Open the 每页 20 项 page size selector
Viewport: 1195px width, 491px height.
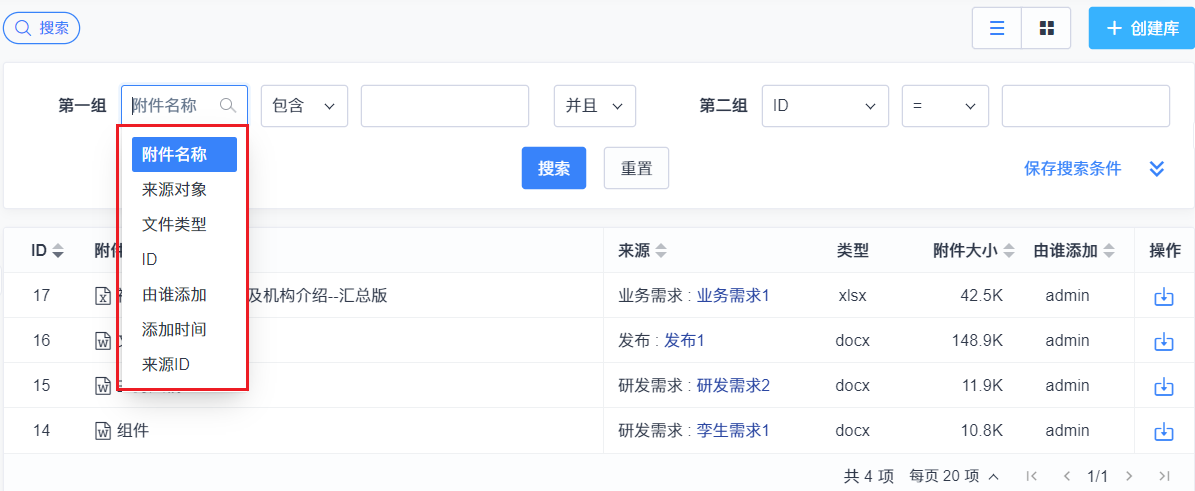coord(955,477)
